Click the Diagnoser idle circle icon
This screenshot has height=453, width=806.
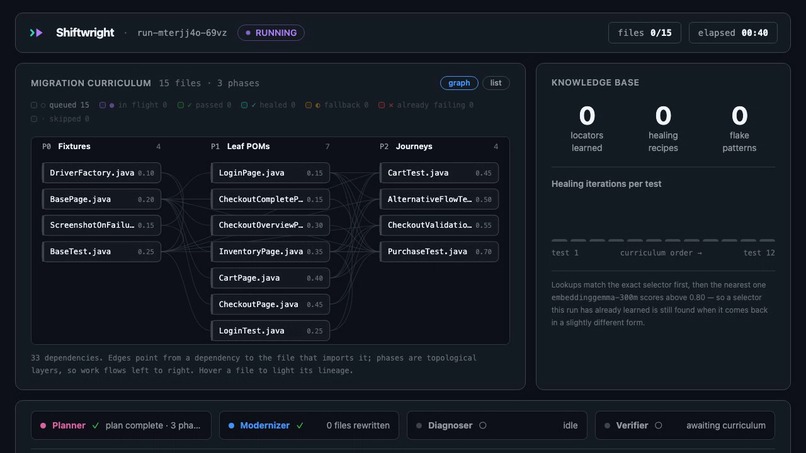click(483, 425)
